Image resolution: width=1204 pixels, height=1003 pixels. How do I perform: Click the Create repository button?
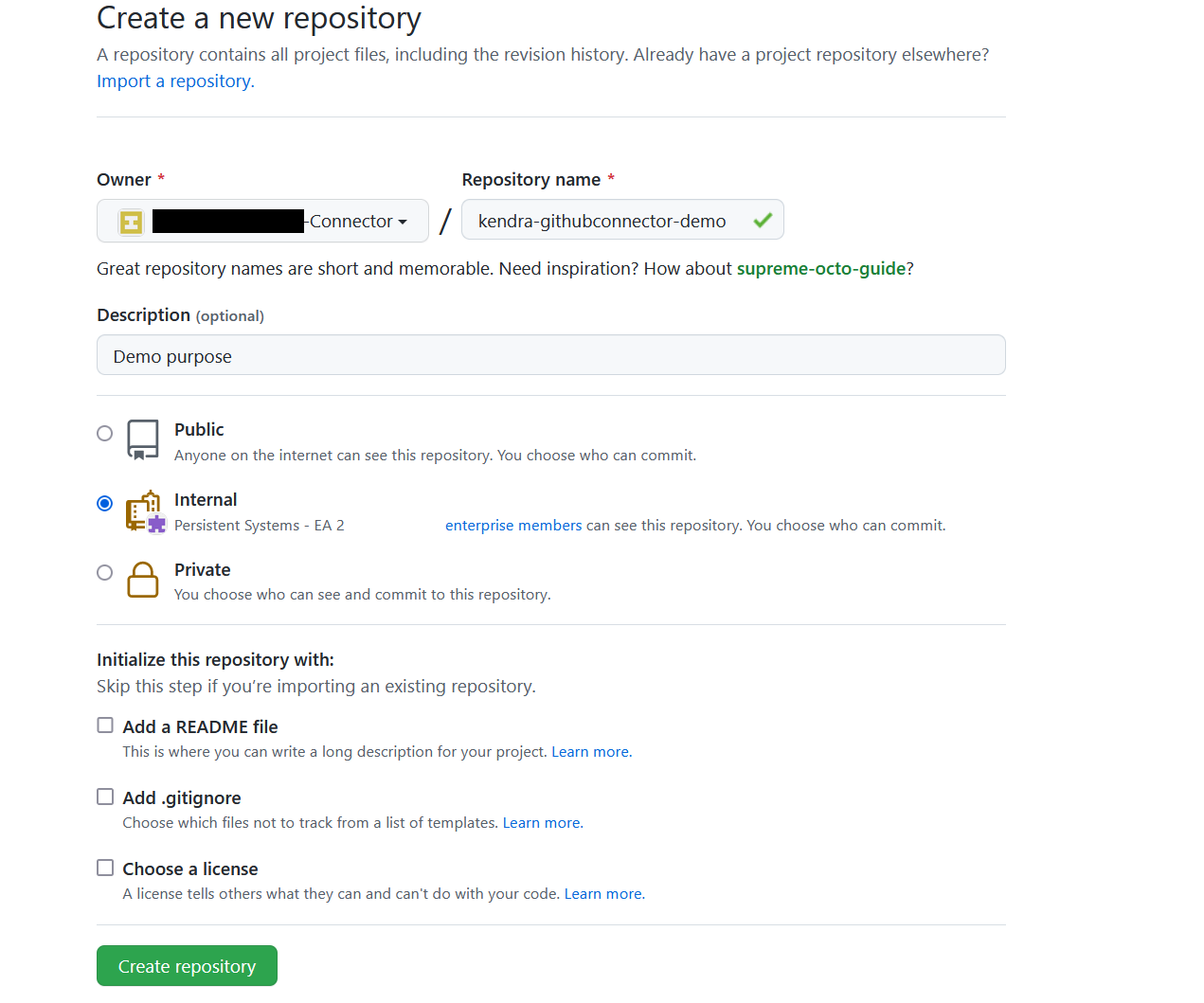coord(187,966)
